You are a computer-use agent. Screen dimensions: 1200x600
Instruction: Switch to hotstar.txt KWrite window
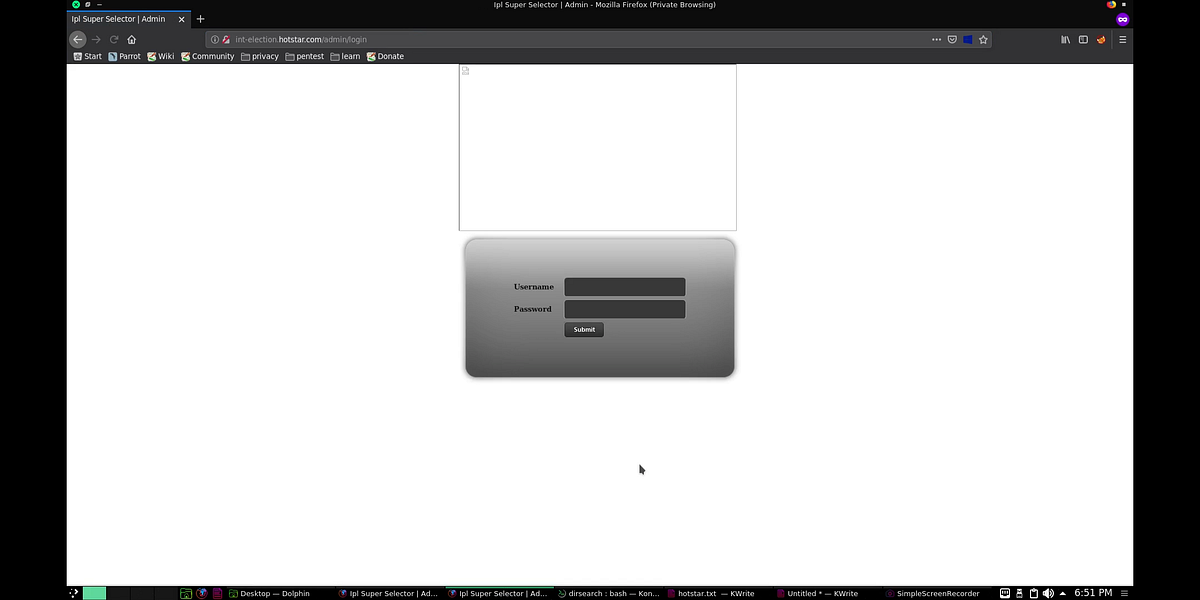720,593
